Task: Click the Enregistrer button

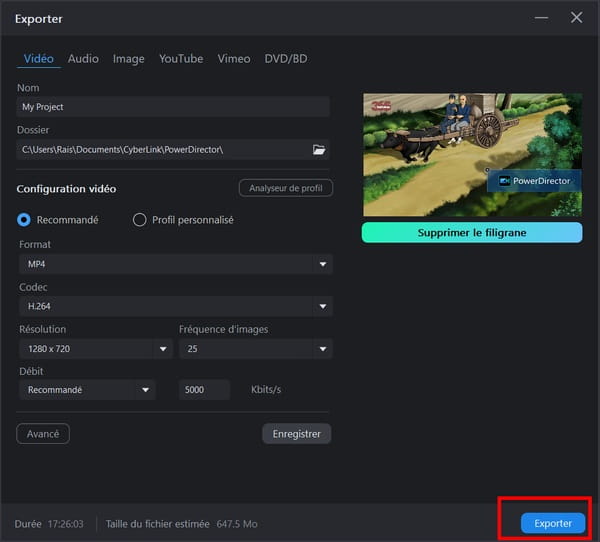Action: coord(297,434)
